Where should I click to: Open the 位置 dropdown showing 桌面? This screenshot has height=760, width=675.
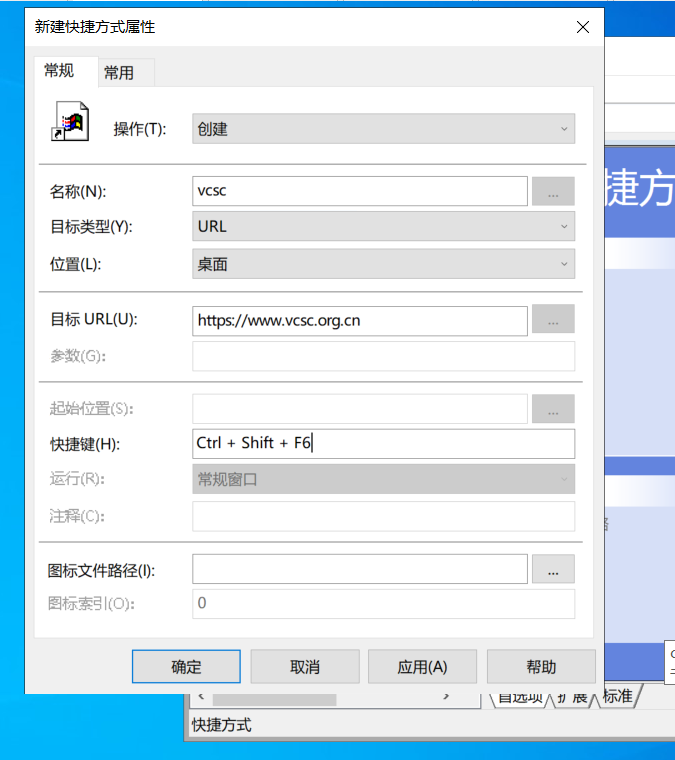[x=383, y=264]
